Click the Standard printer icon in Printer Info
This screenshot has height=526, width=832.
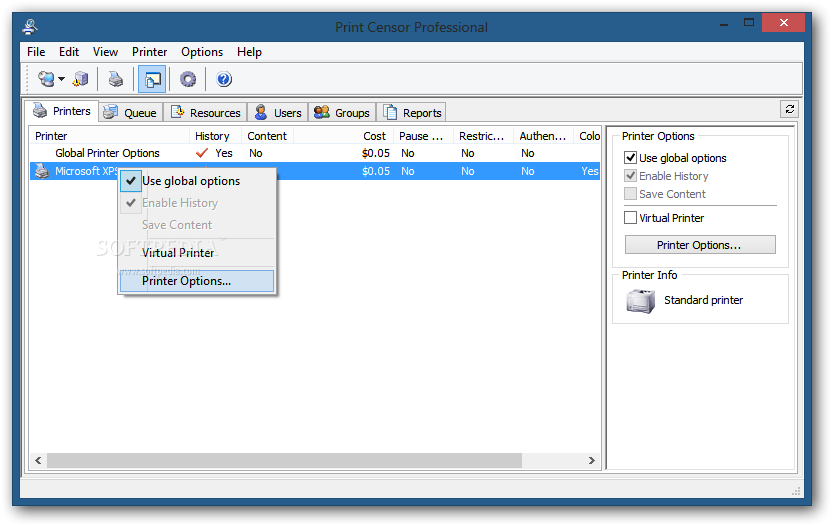point(640,301)
